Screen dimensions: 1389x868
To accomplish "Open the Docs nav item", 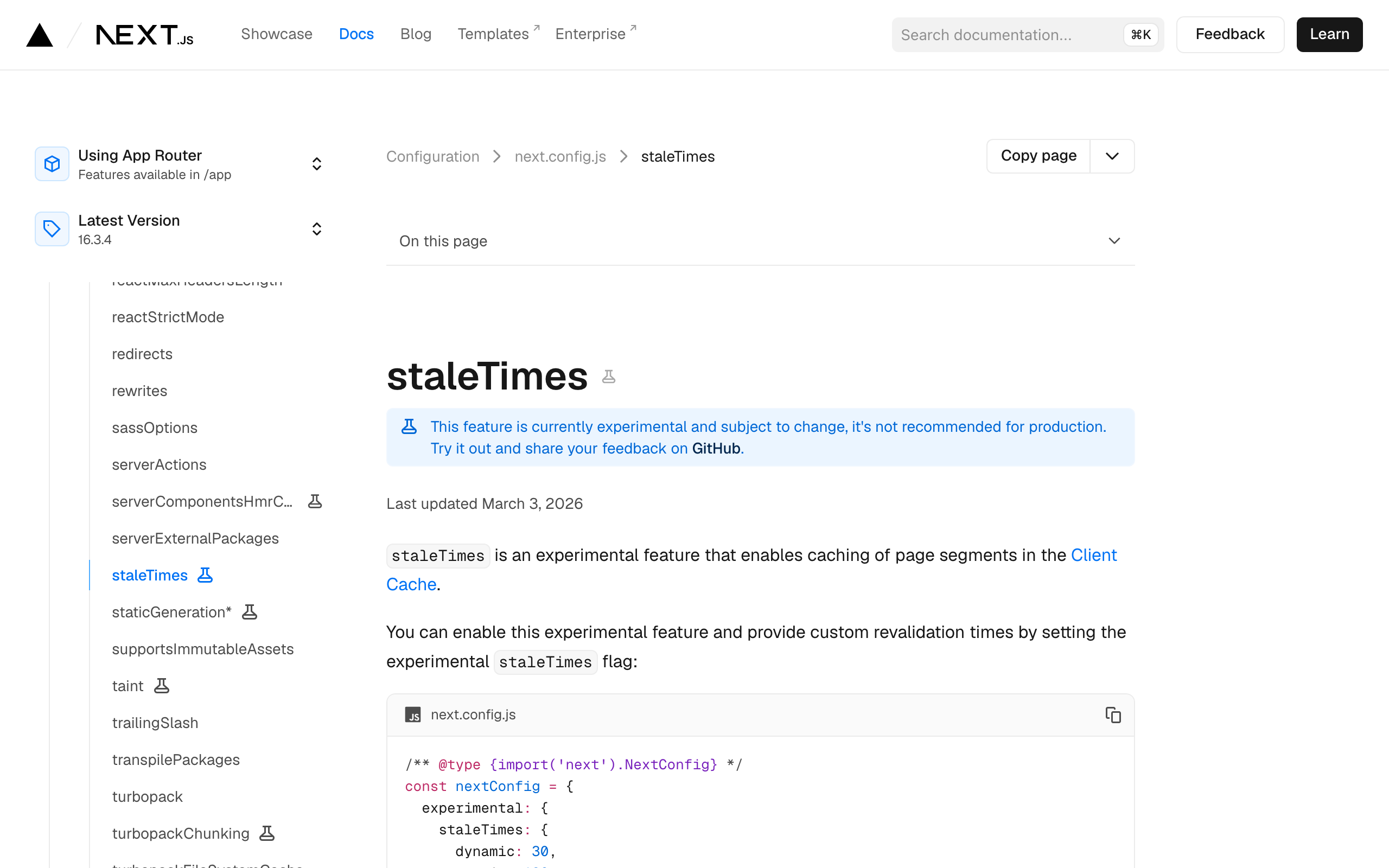I will click(x=356, y=34).
